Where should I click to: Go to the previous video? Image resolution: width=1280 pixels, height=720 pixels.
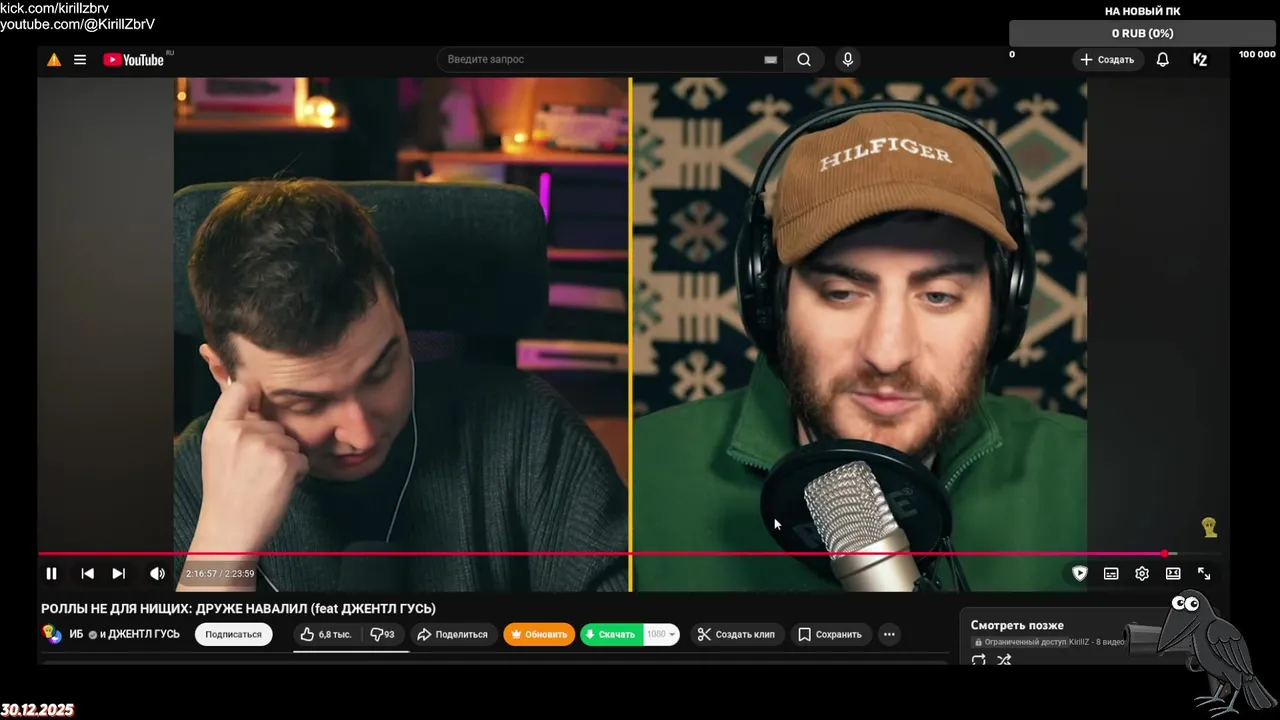pyautogui.click(x=87, y=573)
